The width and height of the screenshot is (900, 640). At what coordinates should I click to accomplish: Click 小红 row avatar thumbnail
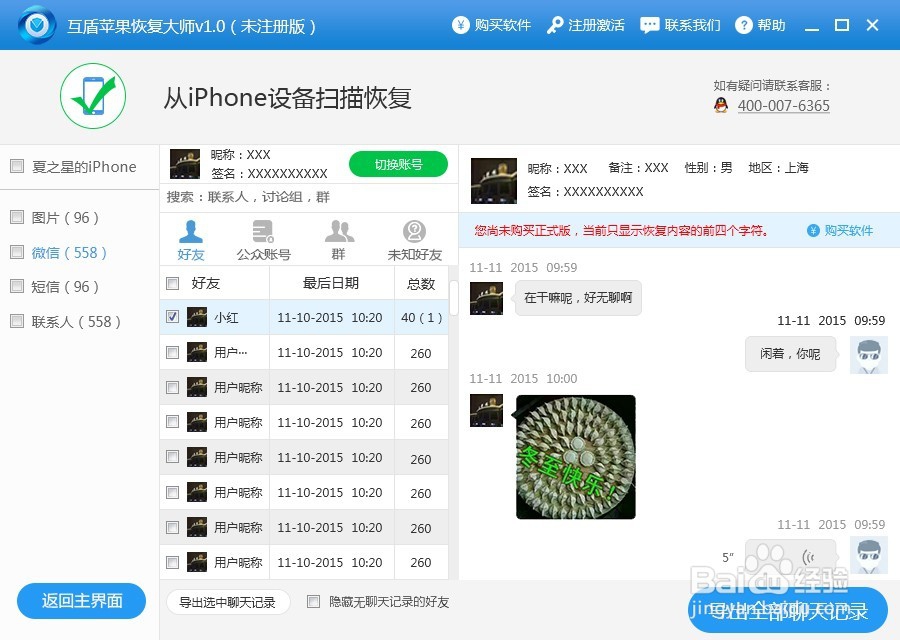point(197,317)
